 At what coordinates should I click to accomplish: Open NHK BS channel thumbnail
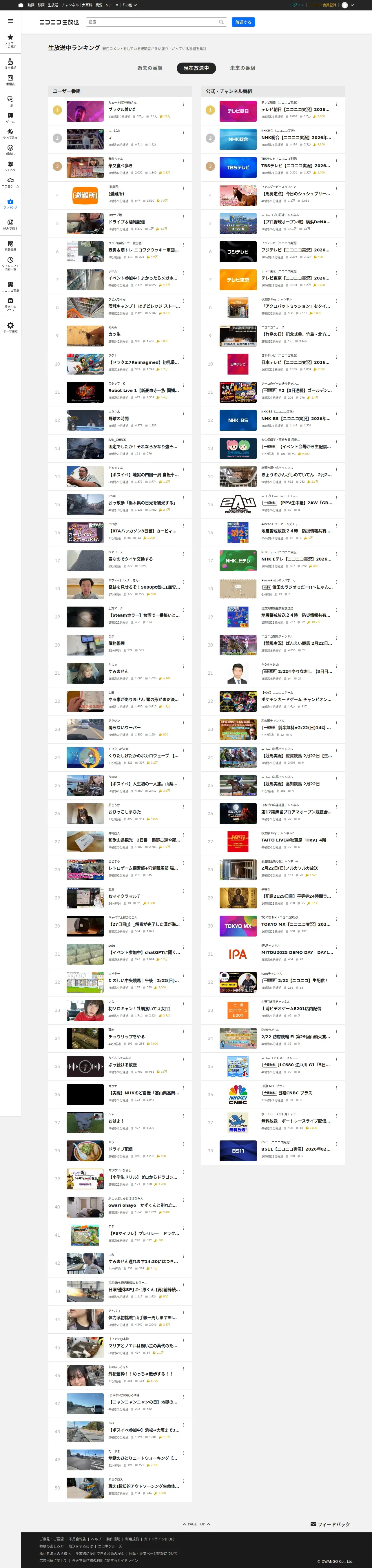(238, 420)
